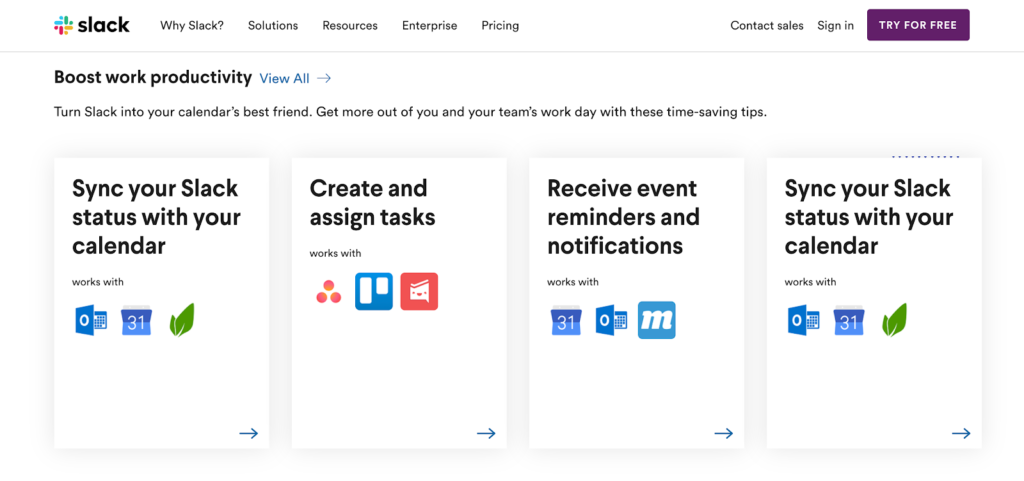
Task: Click Outlook Calendar icon in event reminders card
Action: point(611,320)
